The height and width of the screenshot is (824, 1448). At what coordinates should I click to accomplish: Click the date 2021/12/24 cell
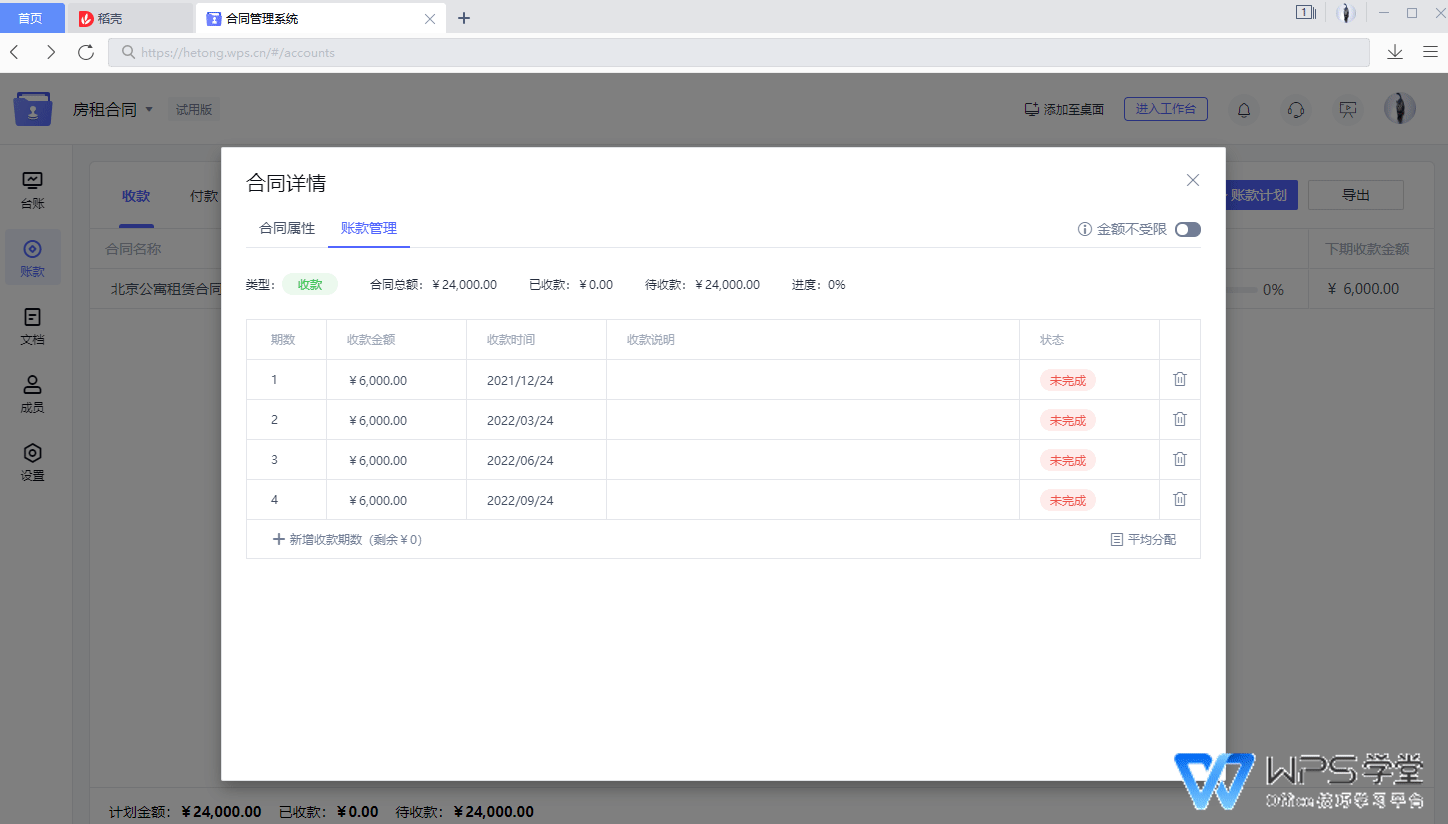pyautogui.click(x=536, y=380)
